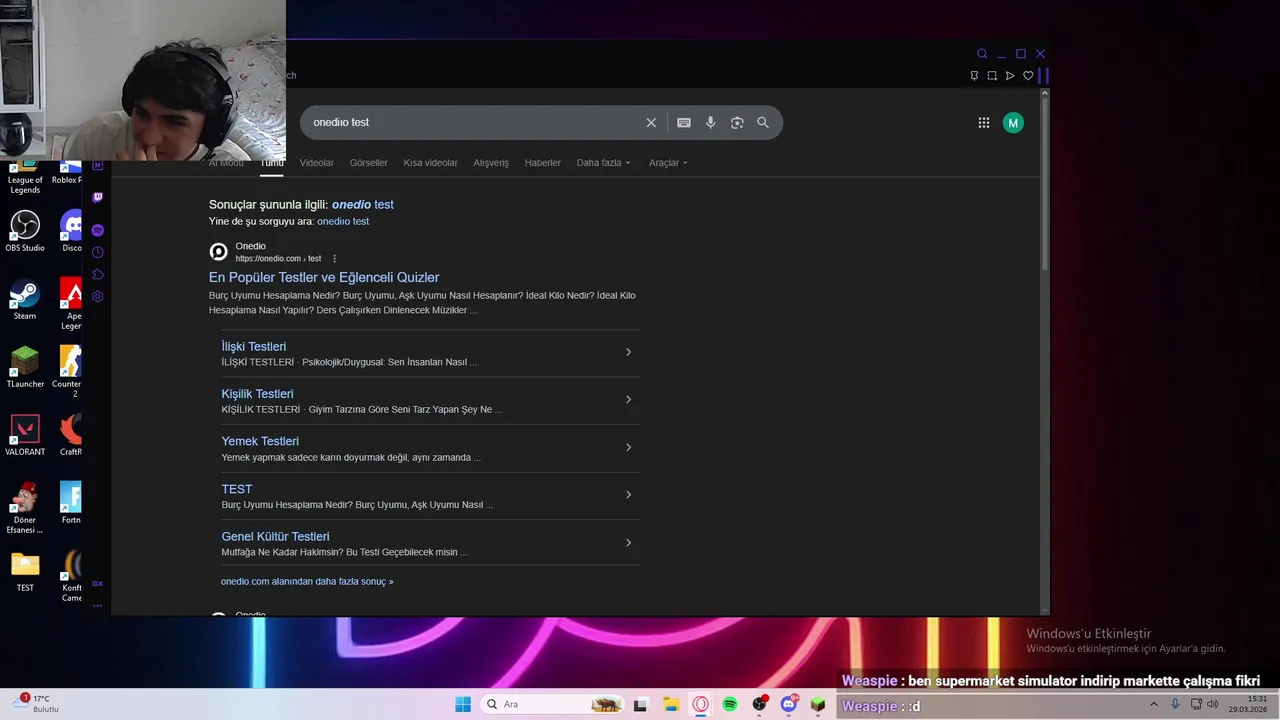Image resolution: width=1280 pixels, height=720 pixels.
Task: Open the TEST folder on the desktop
Action: (25, 572)
